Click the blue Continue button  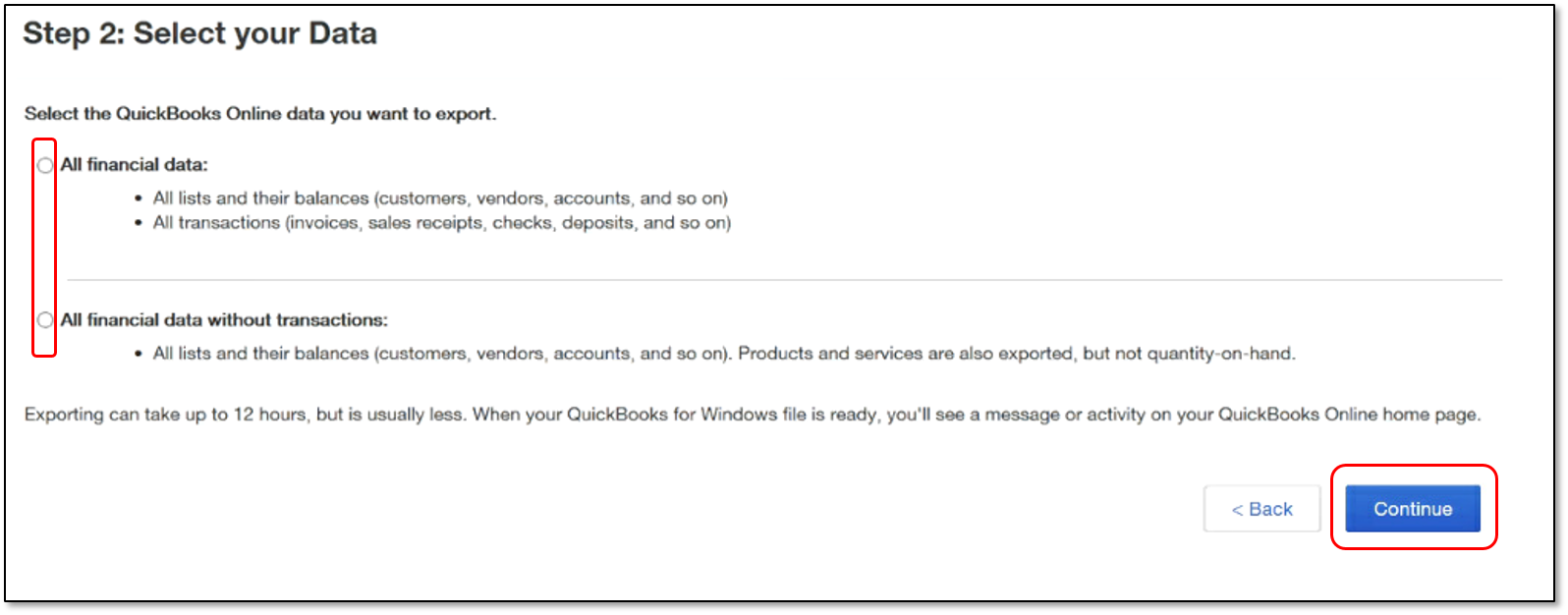(x=1413, y=509)
